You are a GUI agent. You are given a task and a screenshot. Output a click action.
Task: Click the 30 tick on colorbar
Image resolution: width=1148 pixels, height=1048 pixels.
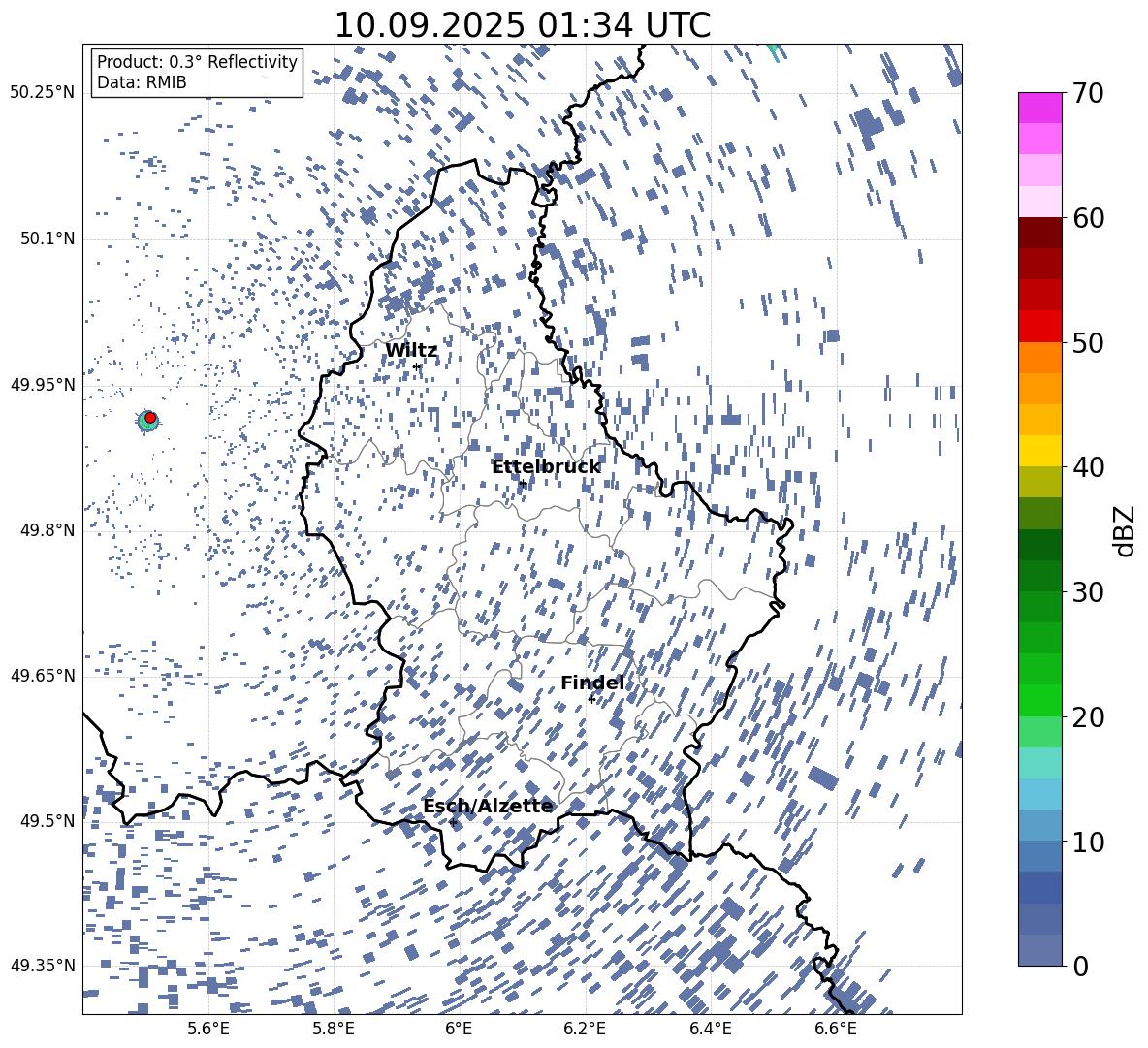pos(1088,592)
